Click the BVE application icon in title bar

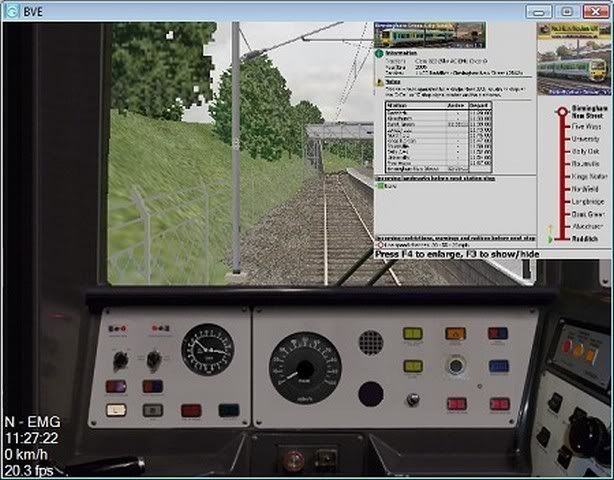click(x=12, y=11)
